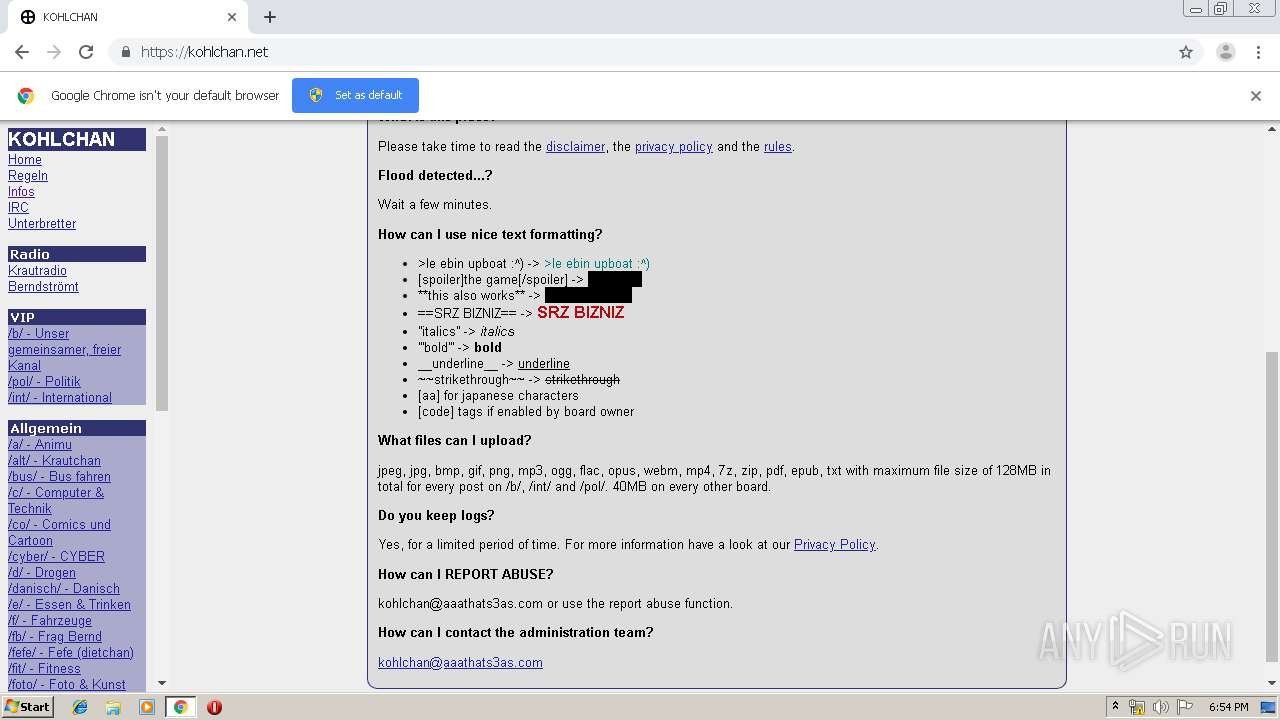Open the Chrome three-dot menu
Image resolution: width=1280 pixels, height=720 pixels.
[x=1258, y=52]
